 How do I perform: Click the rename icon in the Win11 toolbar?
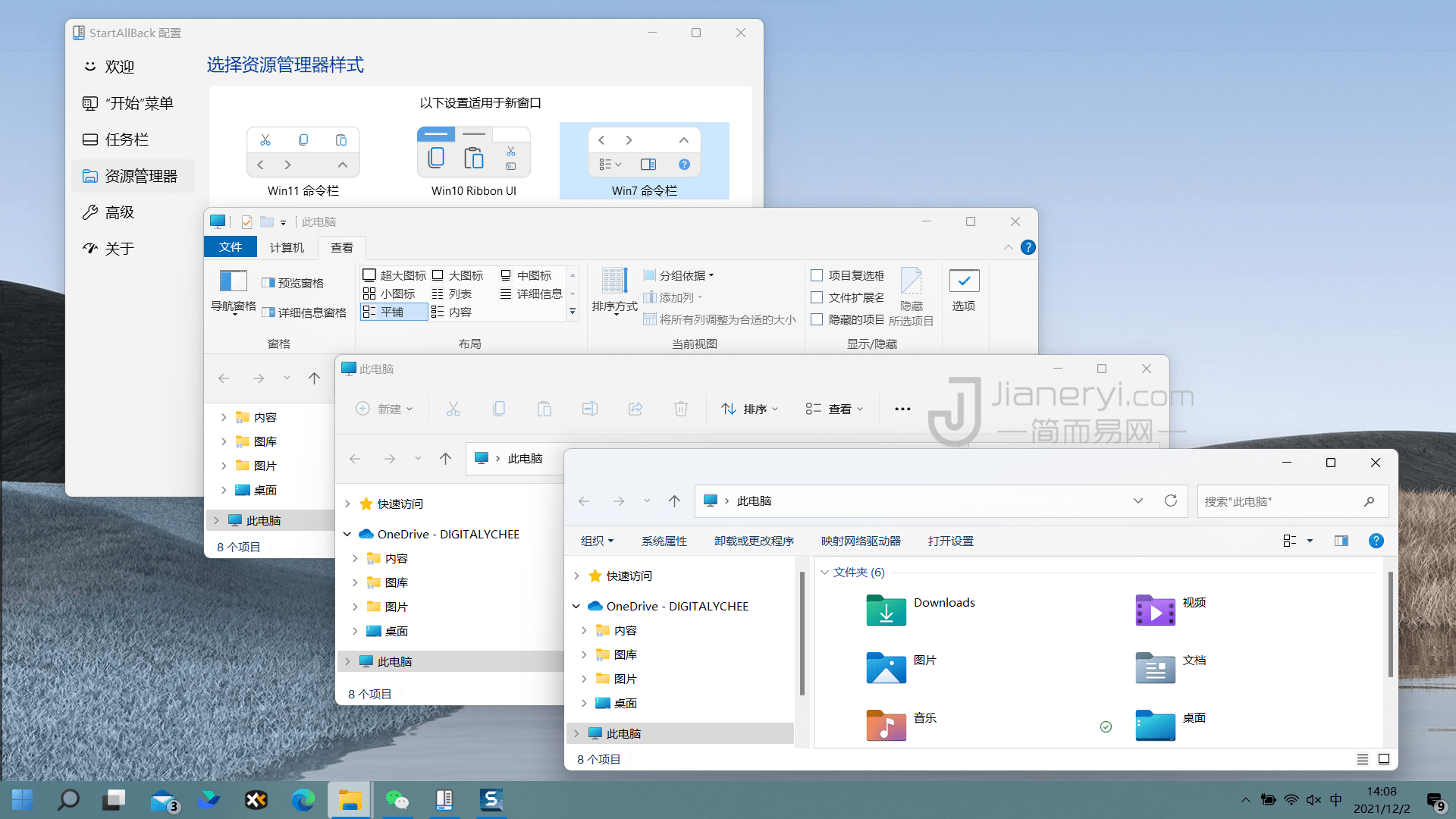click(589, 408)
